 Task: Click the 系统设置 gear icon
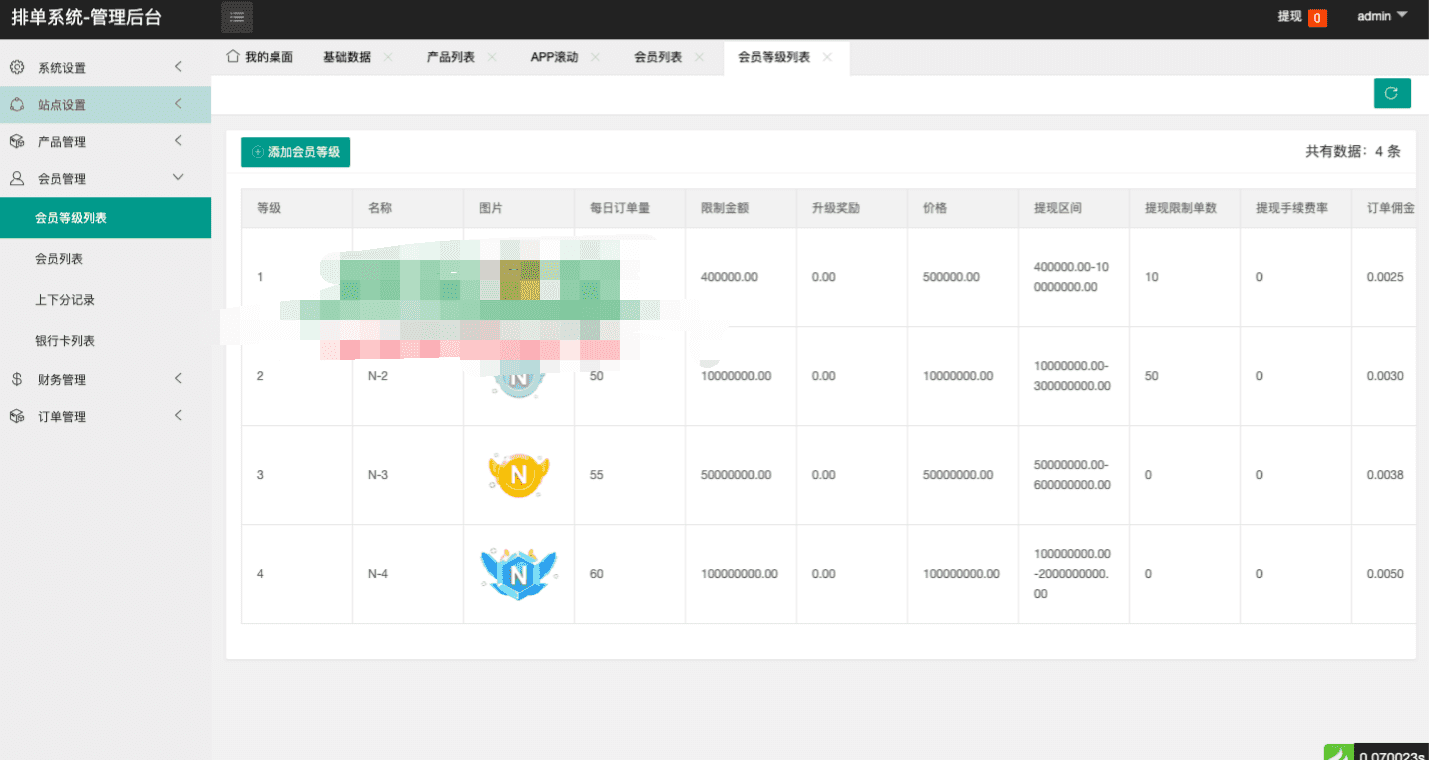tap(17, 68)
